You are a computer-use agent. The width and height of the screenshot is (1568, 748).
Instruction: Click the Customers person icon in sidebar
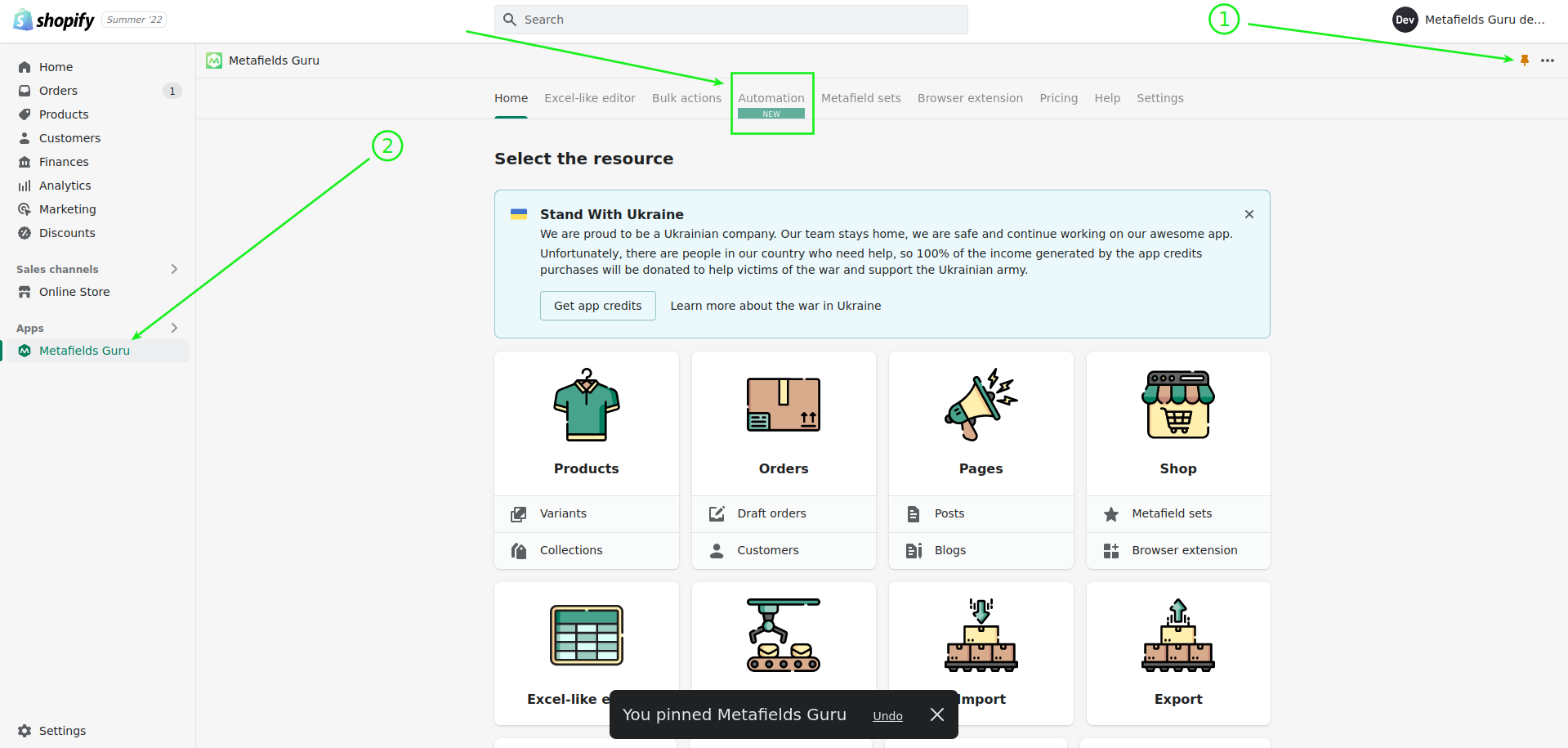25,138
